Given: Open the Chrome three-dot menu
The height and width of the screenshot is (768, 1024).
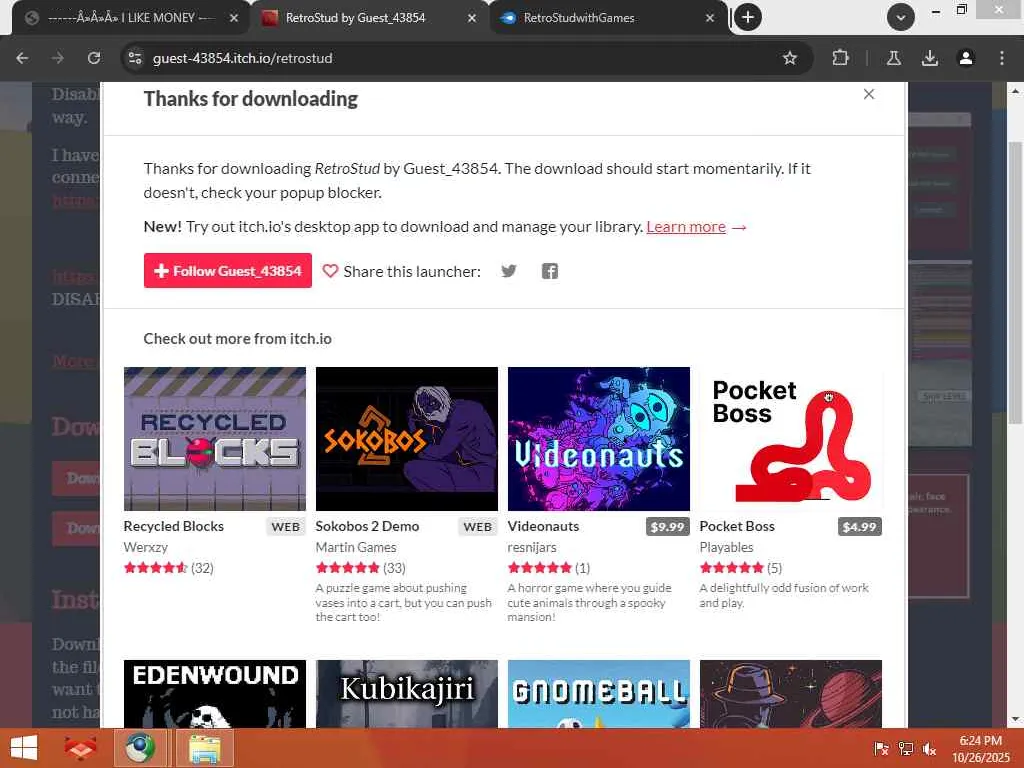Looking at the screenshot, I should 1002,58.
